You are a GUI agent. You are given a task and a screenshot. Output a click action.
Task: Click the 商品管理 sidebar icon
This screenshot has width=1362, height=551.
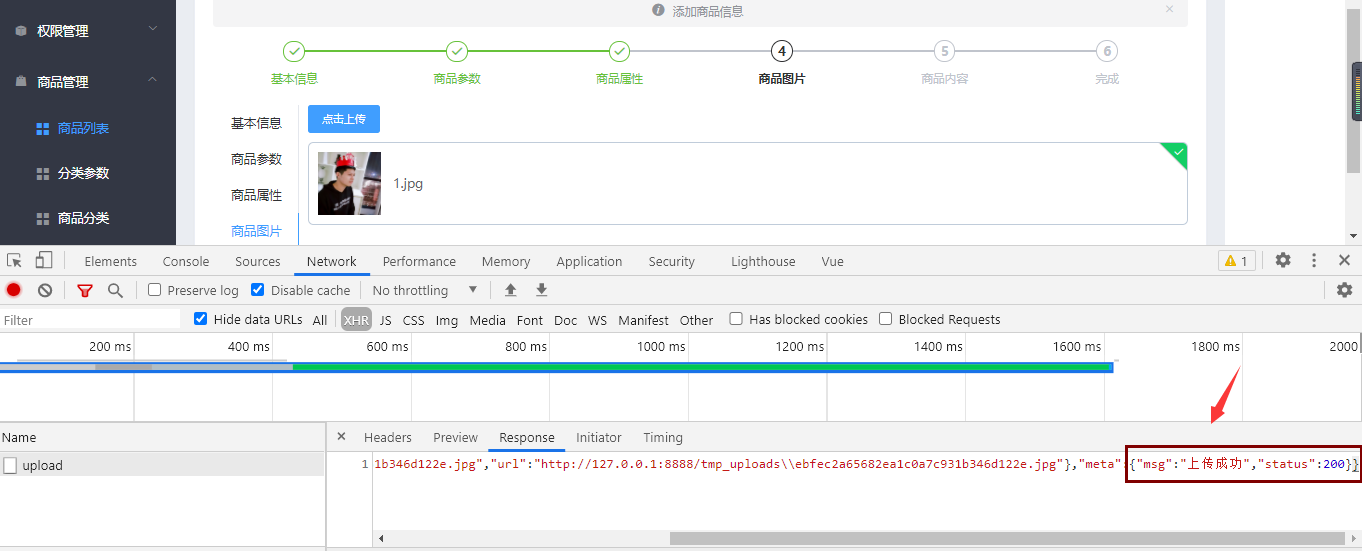[x=21, y=82]
